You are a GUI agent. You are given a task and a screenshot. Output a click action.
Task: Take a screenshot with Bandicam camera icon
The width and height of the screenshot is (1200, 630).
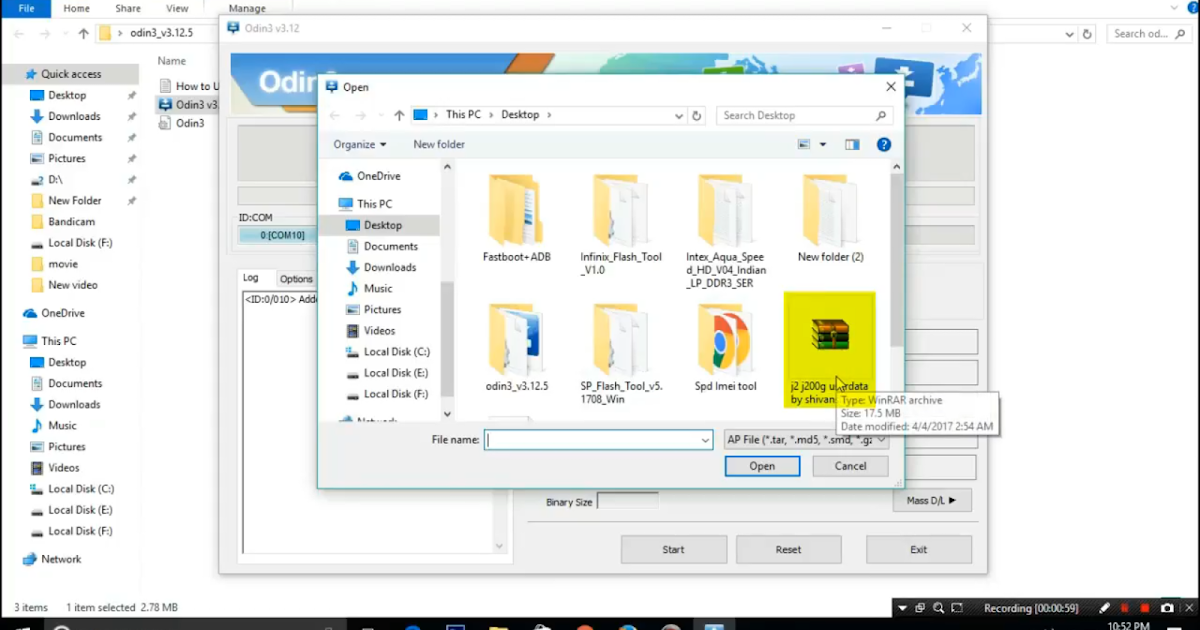tap(1166, 608)
